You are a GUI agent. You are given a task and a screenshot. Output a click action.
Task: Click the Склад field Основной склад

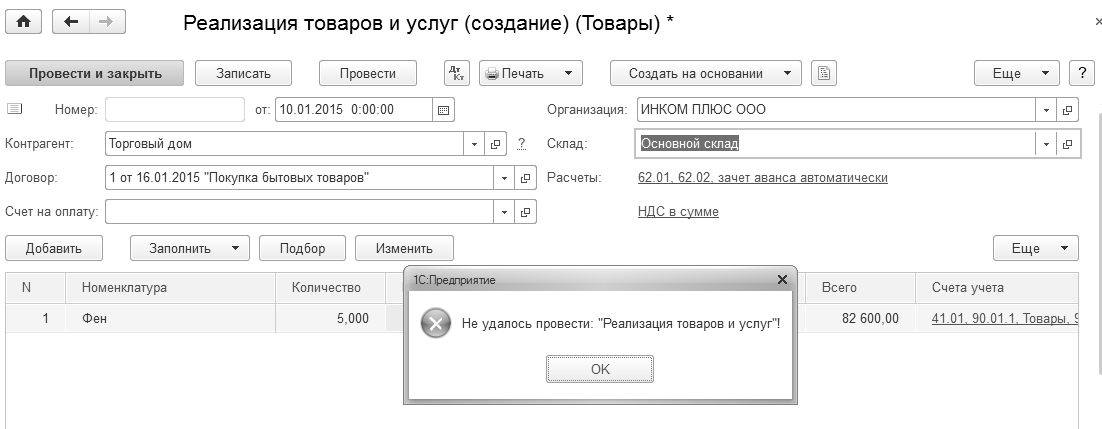pos(836,144)
